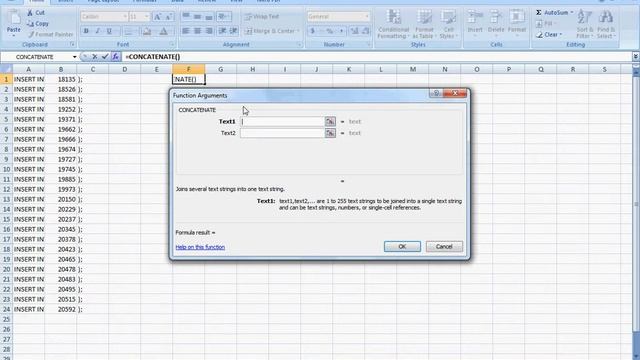This screenshot has width=640, height=360.
Task: Click the Borders icon in Font group
Action: pos(128,31)
